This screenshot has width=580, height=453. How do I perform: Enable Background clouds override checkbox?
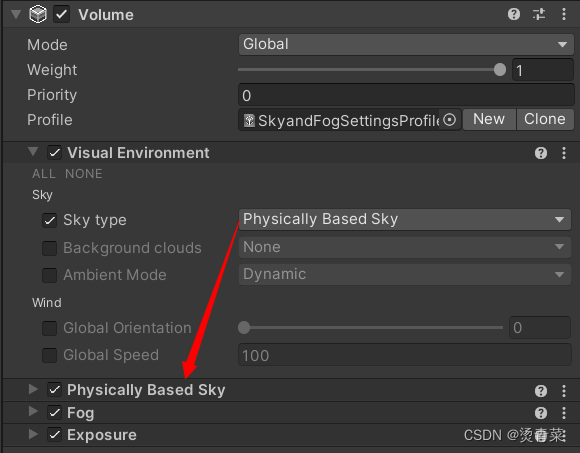[49, 248]
